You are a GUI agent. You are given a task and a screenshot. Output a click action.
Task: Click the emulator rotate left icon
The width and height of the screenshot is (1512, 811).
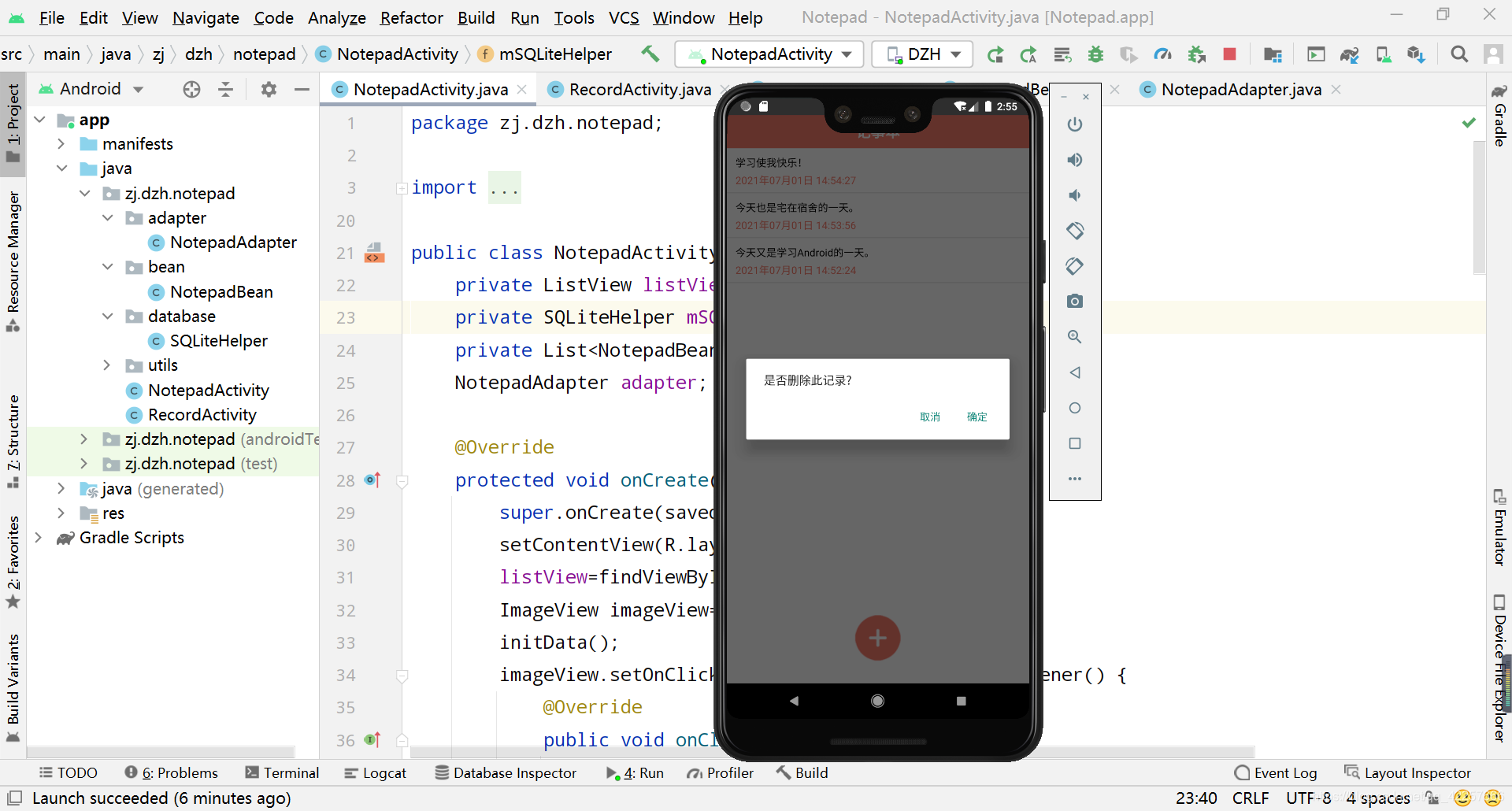(1075, 231)
